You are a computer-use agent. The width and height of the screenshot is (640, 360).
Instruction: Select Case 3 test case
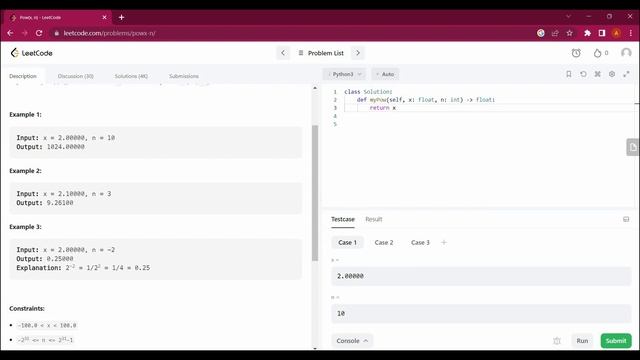420,242
